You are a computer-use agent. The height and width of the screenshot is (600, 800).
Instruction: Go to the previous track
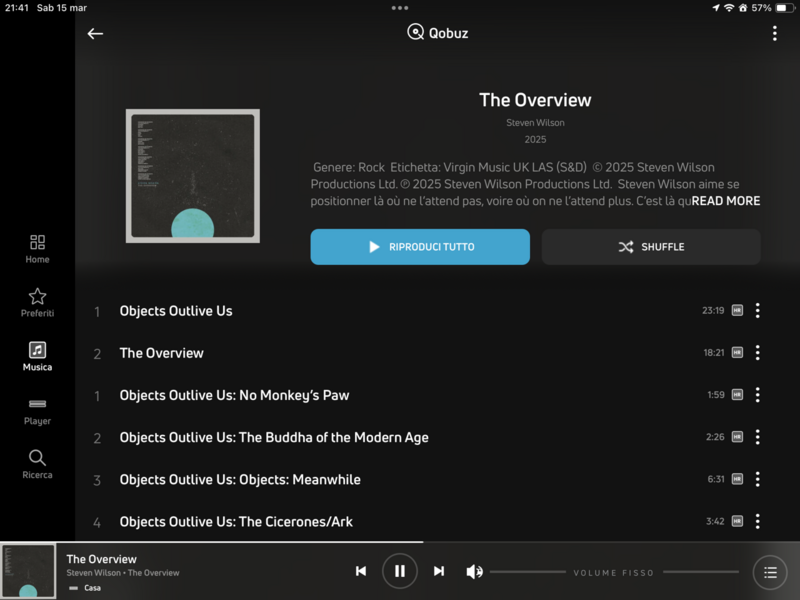pos(361,571)
